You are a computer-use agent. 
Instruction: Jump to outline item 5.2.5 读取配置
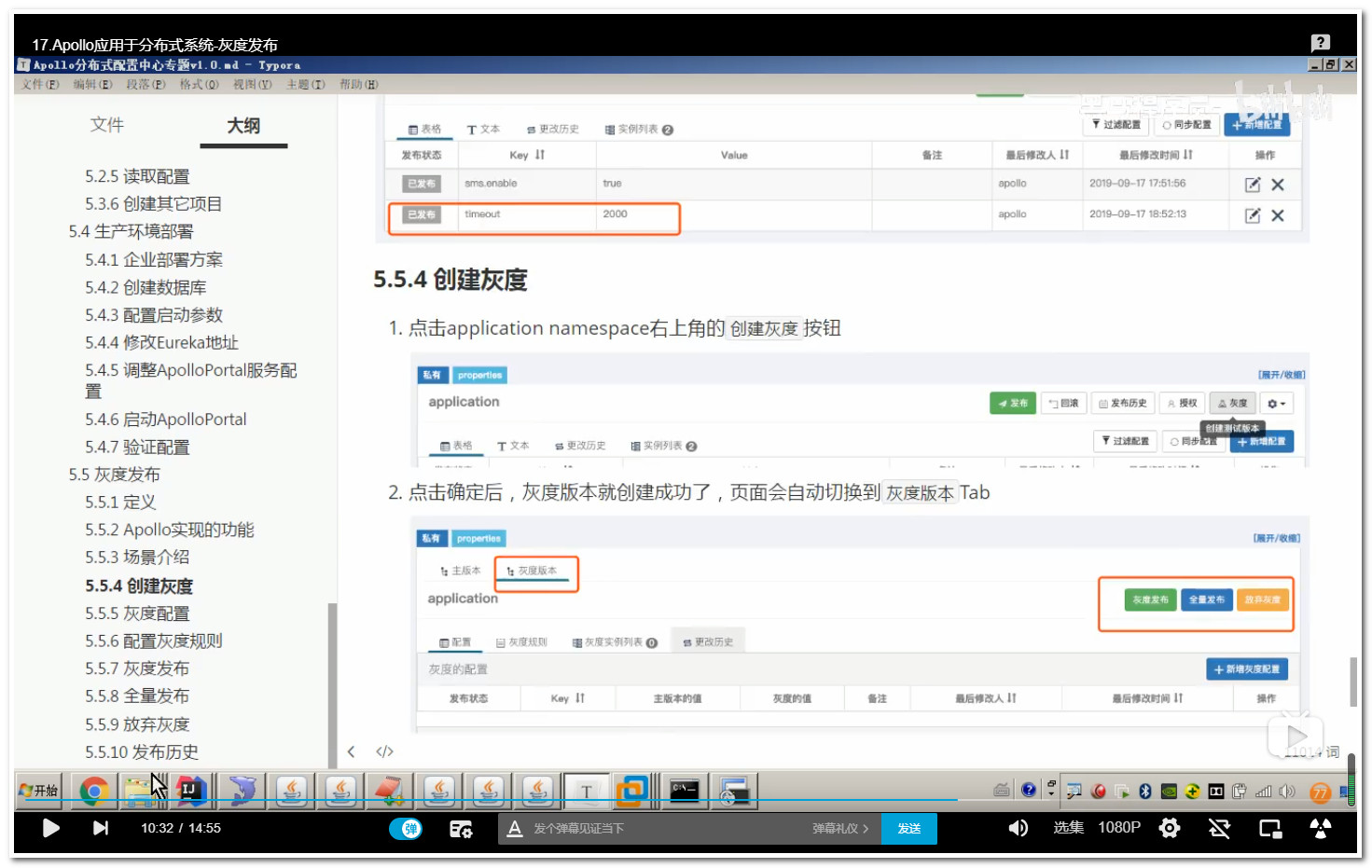click(137, 176)
